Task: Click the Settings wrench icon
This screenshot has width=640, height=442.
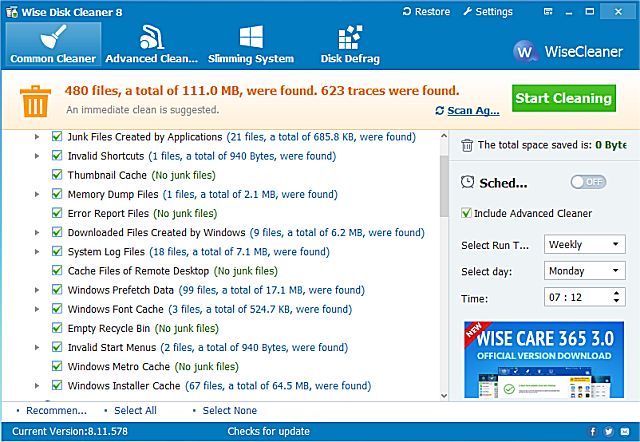Action: (x=467, y=11)
